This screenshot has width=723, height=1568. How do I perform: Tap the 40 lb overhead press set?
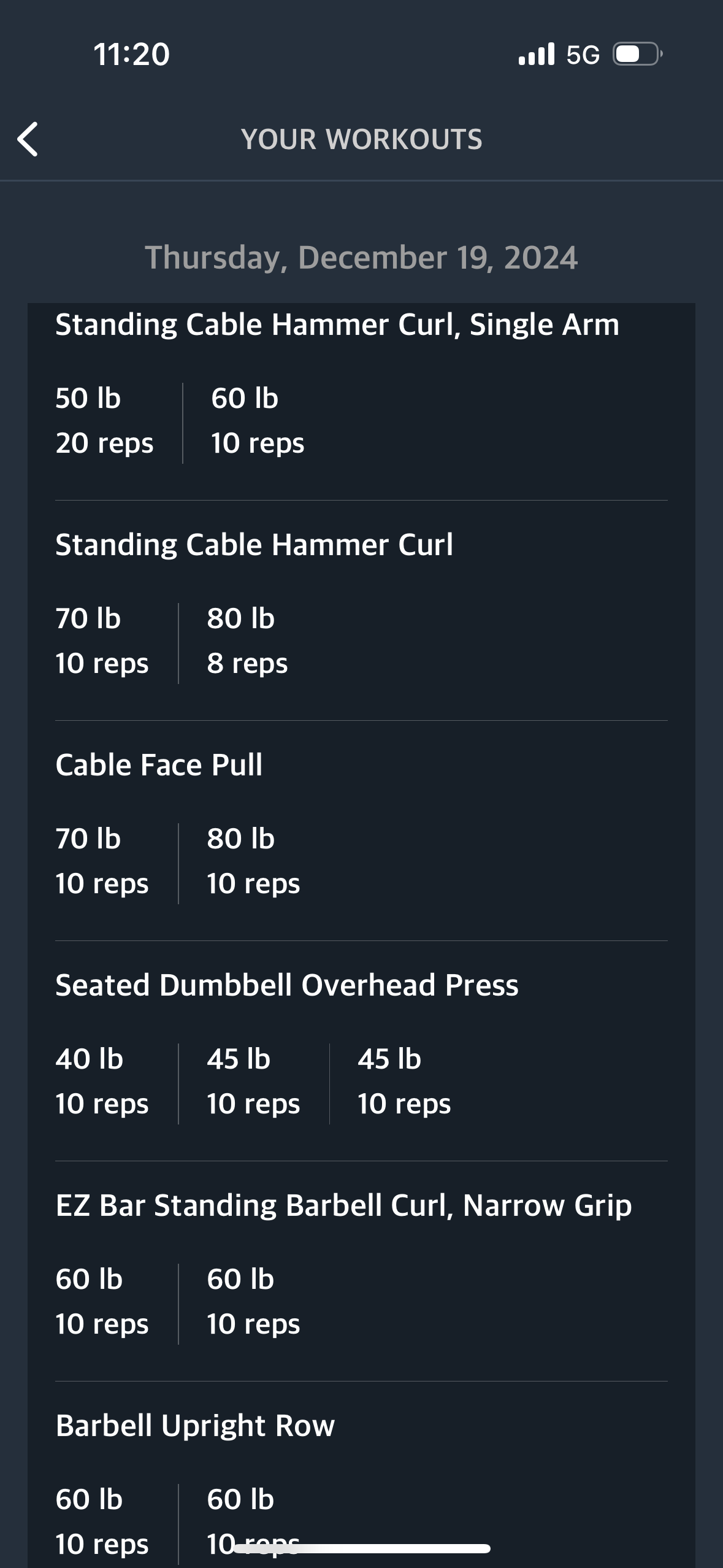(x=102, y=1082)
